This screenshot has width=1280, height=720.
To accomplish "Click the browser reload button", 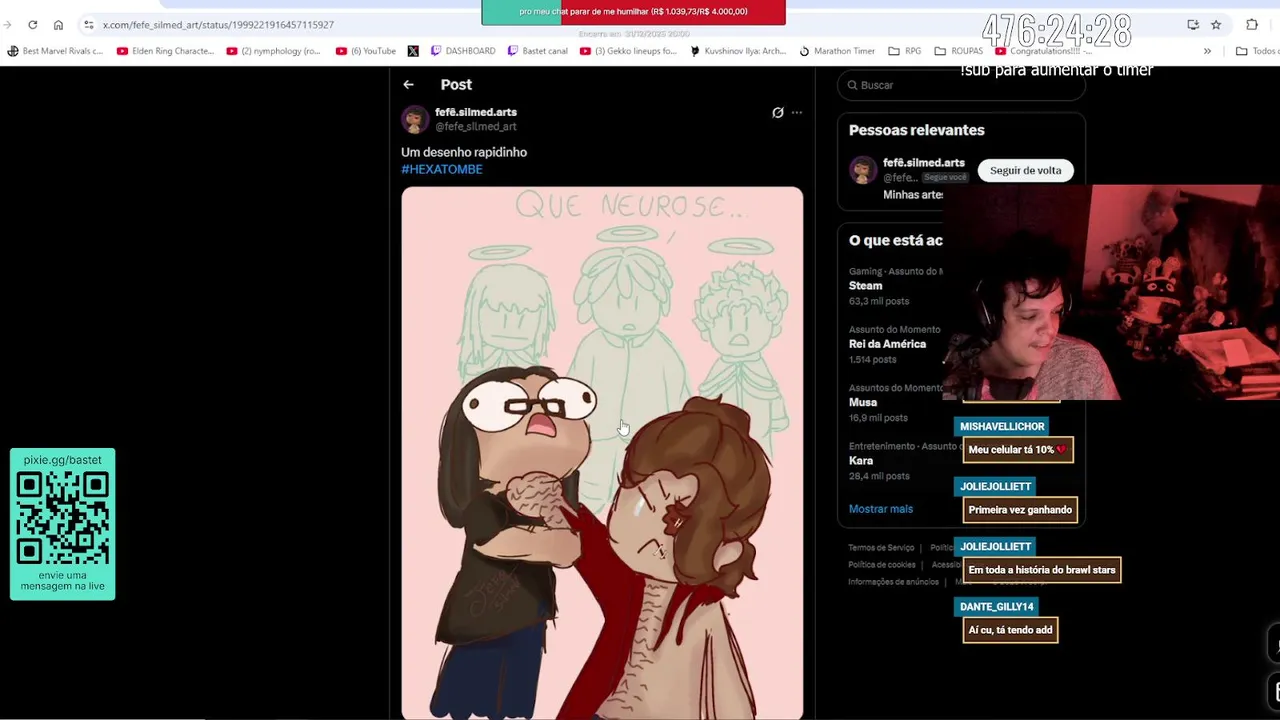I will click(x=32, y=25).
